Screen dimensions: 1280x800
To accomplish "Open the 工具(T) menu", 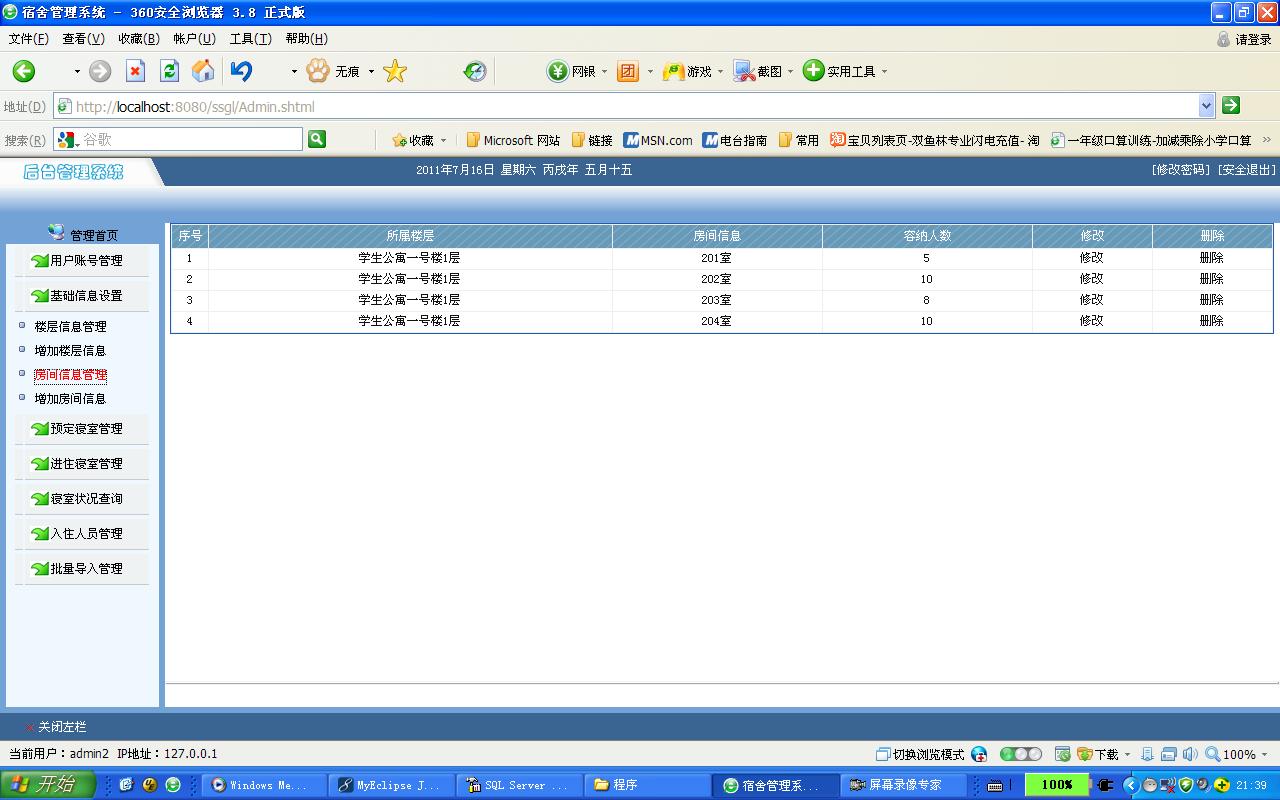I will [x=250, y=39].
